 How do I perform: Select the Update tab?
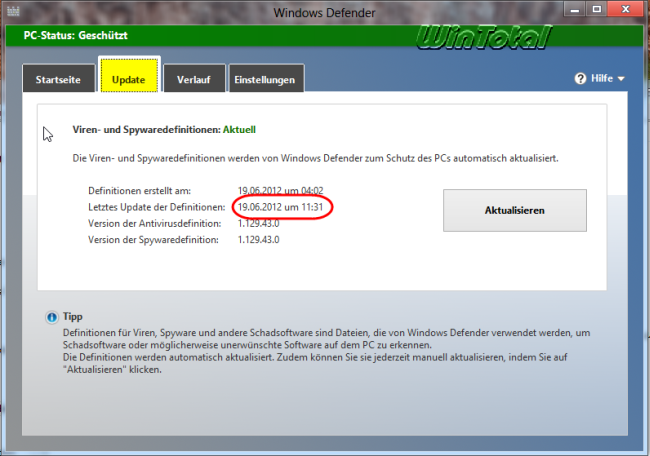click(129, 75)
